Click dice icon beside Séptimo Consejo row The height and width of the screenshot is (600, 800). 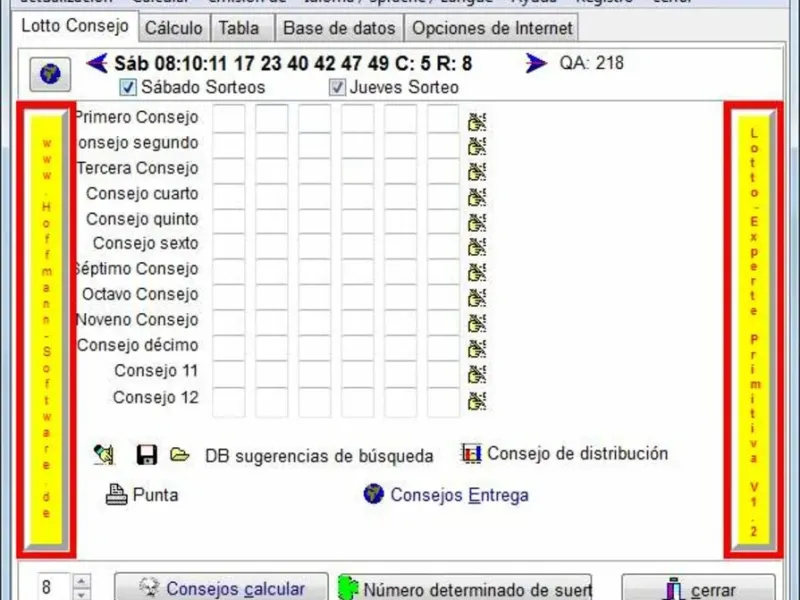point(477,272)
